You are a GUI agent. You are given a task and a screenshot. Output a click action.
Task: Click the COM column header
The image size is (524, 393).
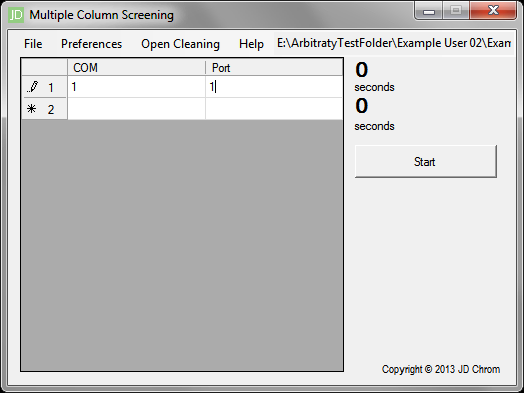click(x=136, y=68)
